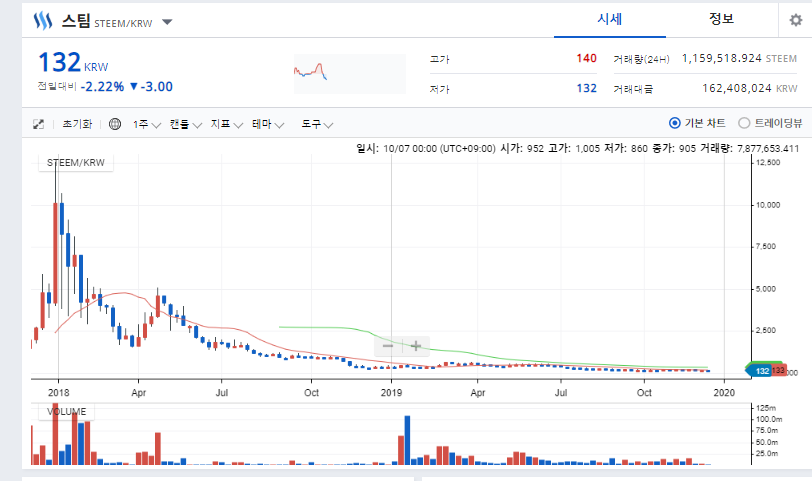
Task: Click the 2019 label on time axis
Action: 391,392
